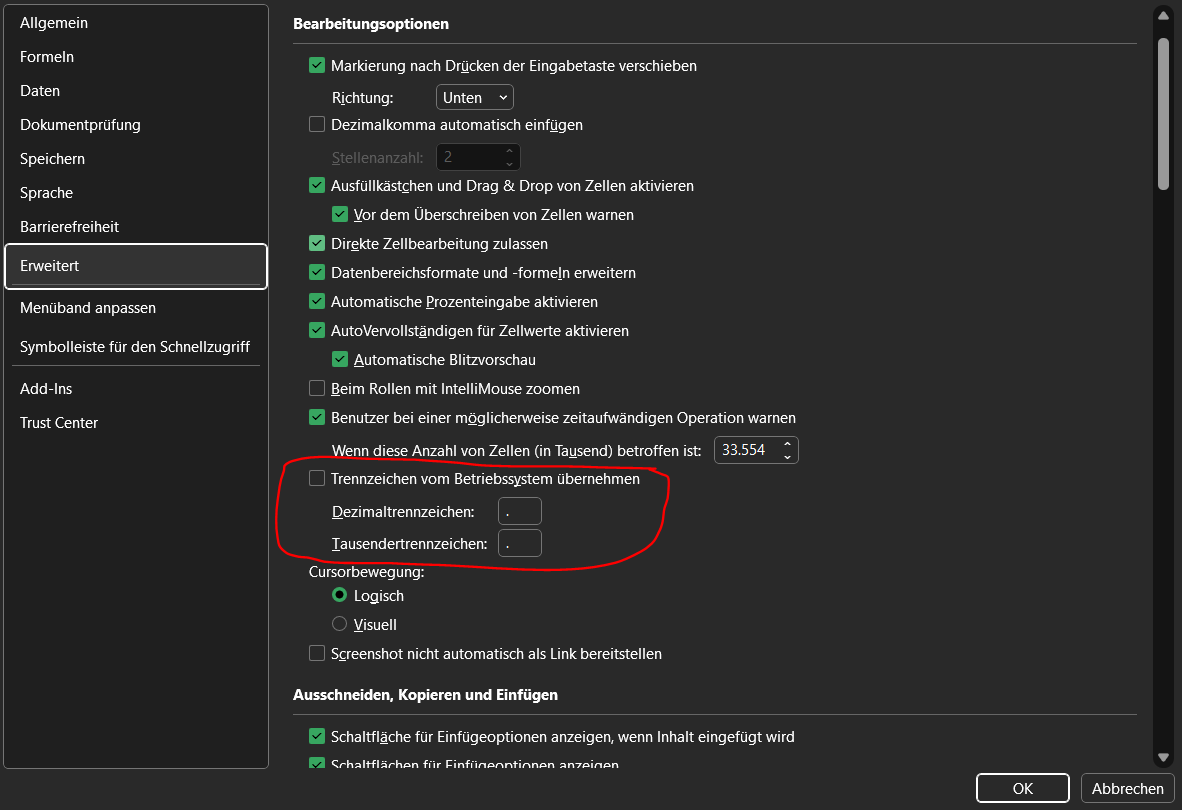The height and width of the screenshot is (810, 1182).
Task: Check Screenshot nicht automatisch als Link bereitstellen
Action: [x=317, y=653]
